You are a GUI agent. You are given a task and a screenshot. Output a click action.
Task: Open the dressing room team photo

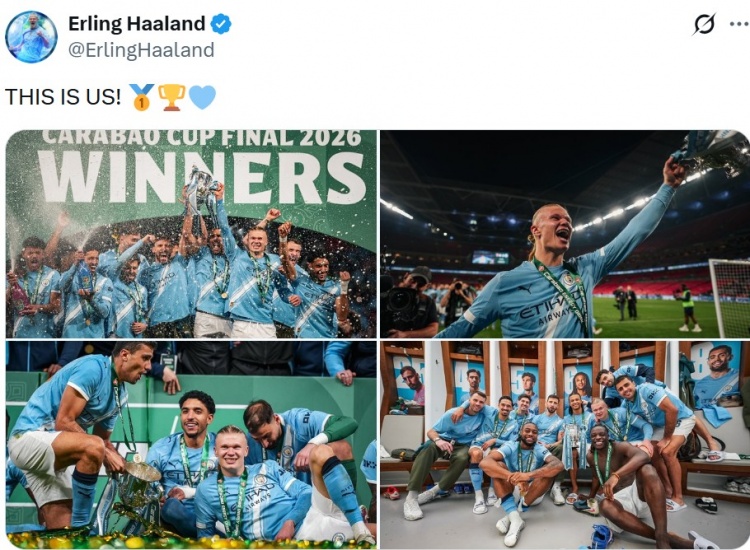[x=565, y=444]
